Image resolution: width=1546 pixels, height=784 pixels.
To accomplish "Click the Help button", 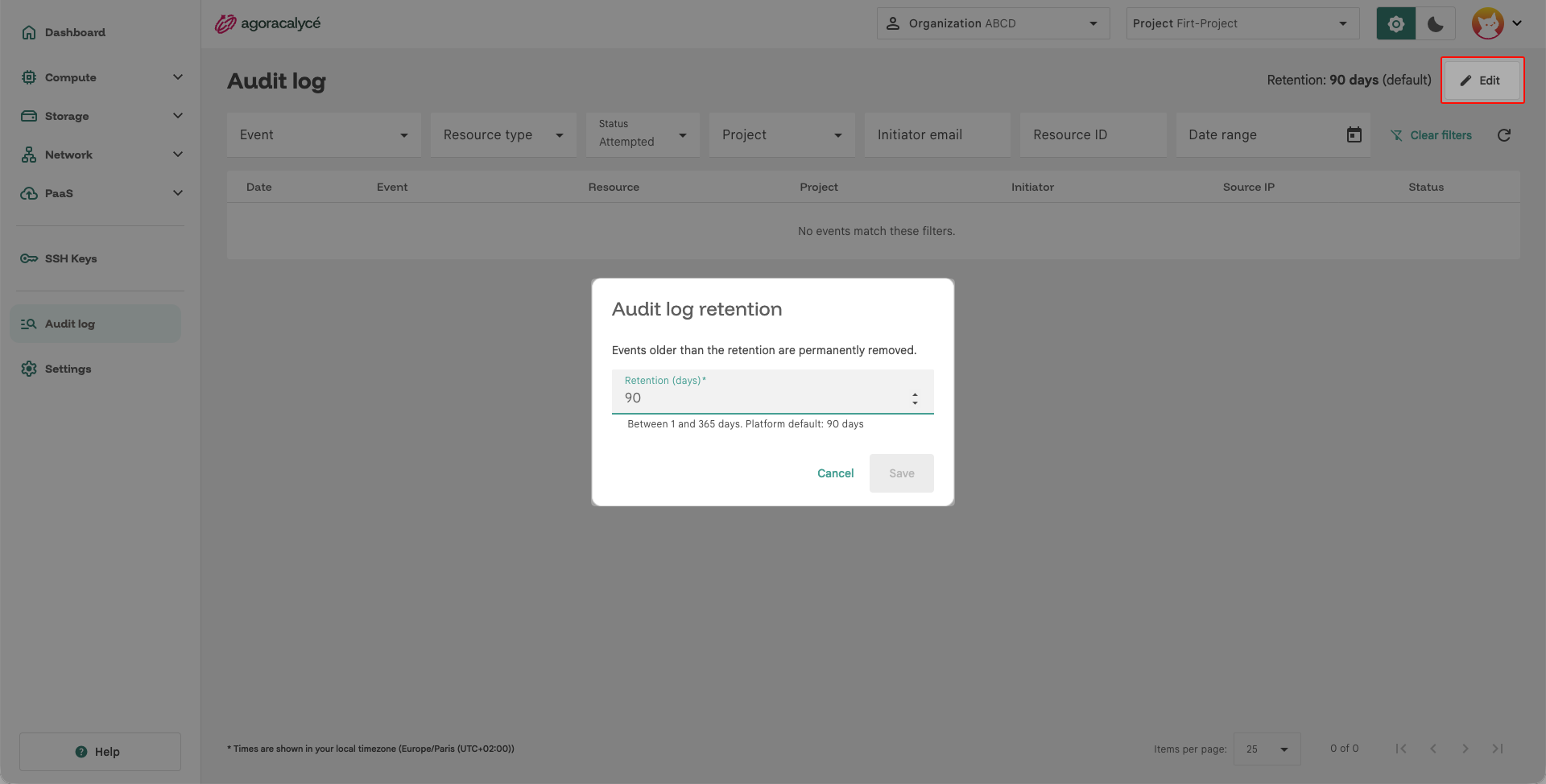I will click(100, 752).
